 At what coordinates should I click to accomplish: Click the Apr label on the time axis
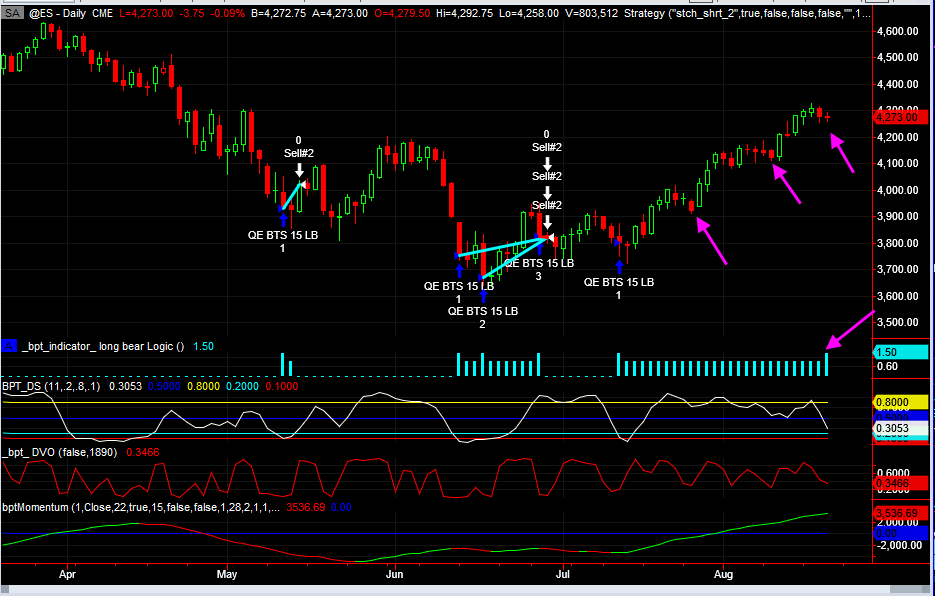[x=67, y=576]
